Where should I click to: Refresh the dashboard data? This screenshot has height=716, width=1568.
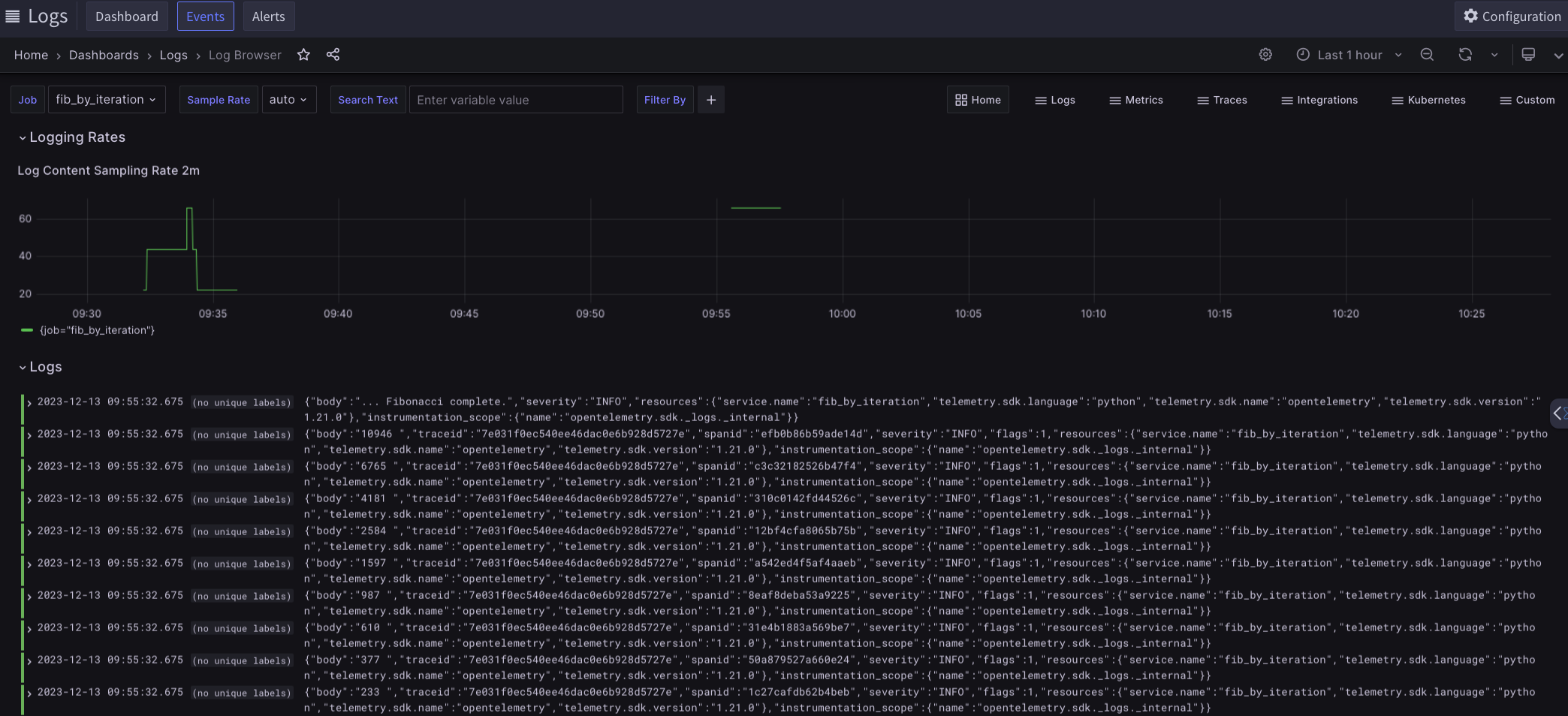[1464, 54]
